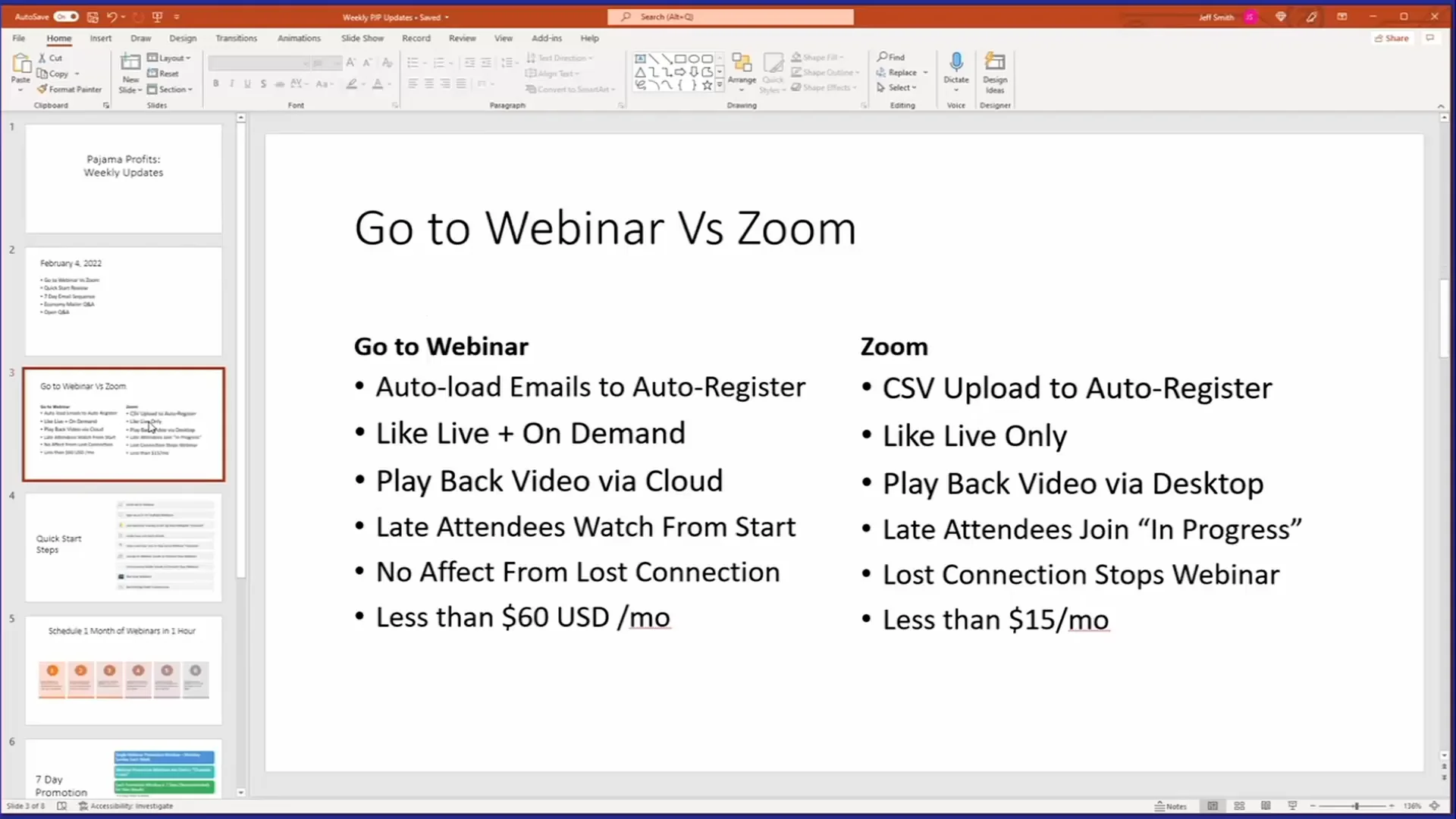Image resolution: width=1456 pixels, height=819 pixels.
Task: Select the Quick Start Steps slide thumbnail
Action: click(x=124, y=548)
